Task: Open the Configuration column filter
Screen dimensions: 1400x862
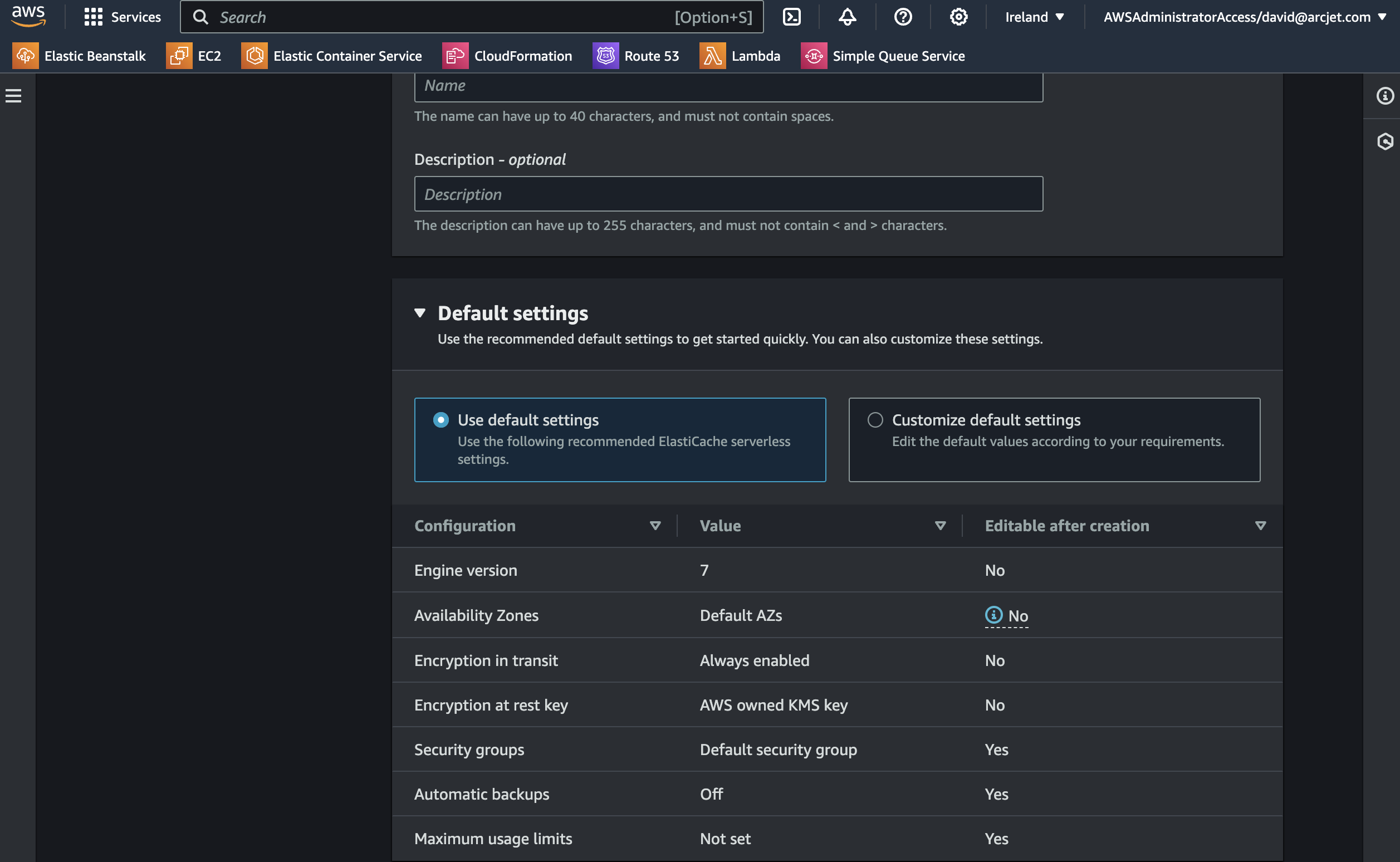Action: tap(654, 526)
